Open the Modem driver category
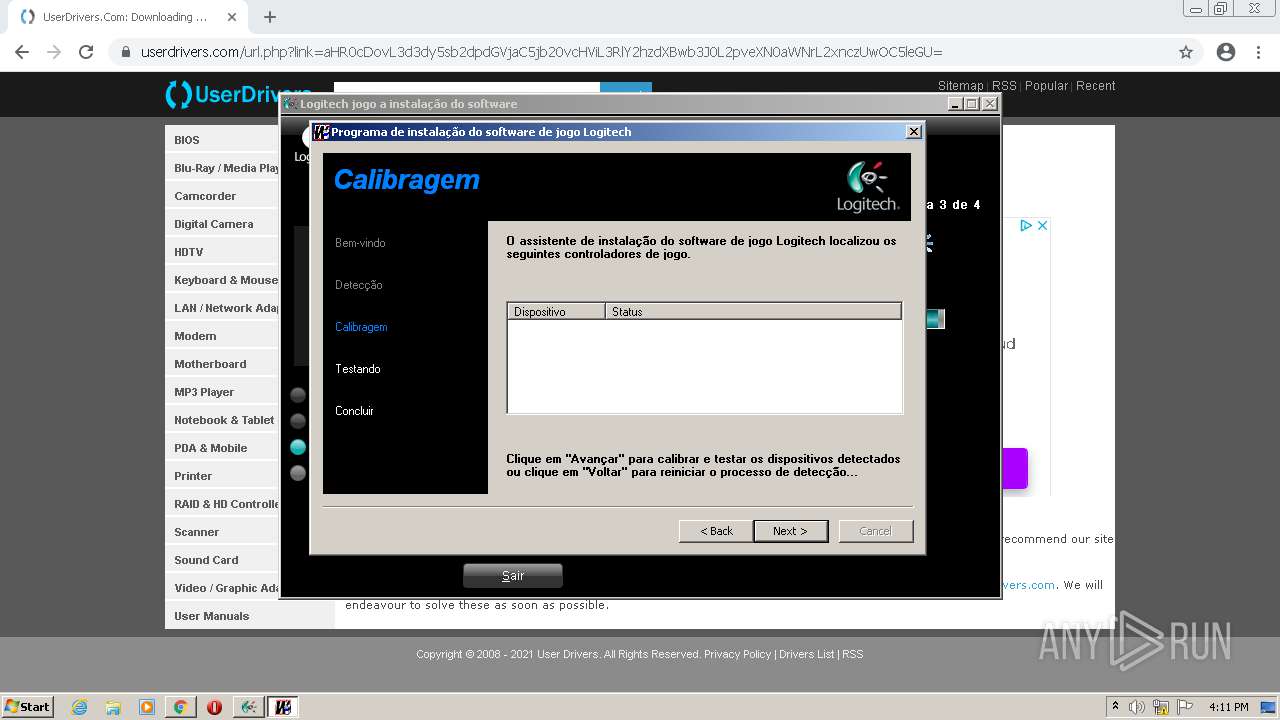This screenshot has width=1280, height=720. click(195, 336)
